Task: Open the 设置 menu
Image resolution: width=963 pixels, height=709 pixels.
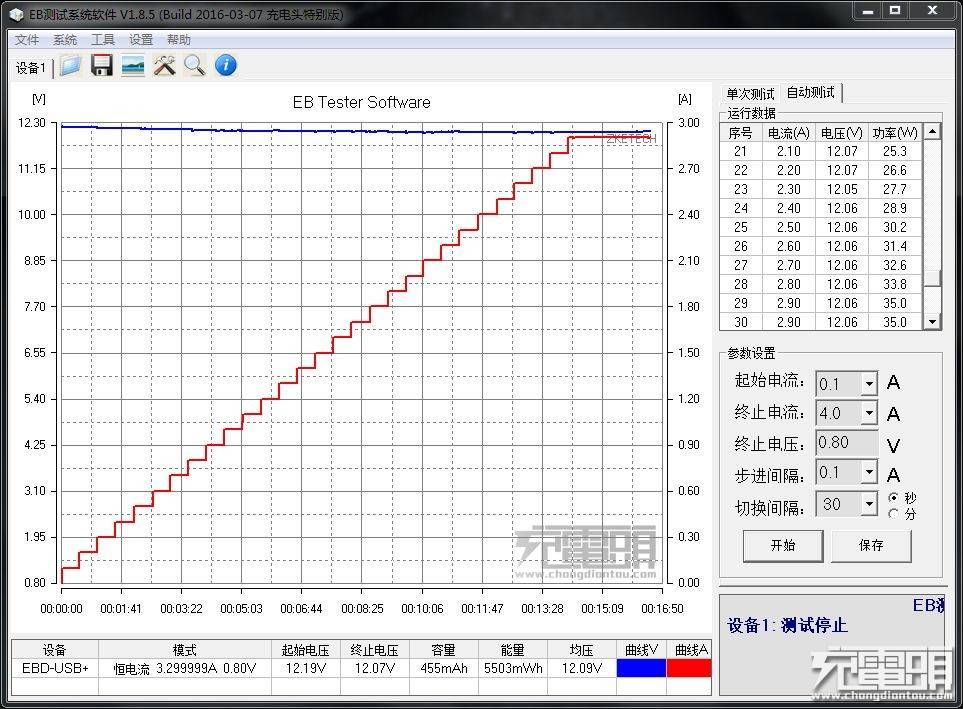Action: click(x=139, y=39)
